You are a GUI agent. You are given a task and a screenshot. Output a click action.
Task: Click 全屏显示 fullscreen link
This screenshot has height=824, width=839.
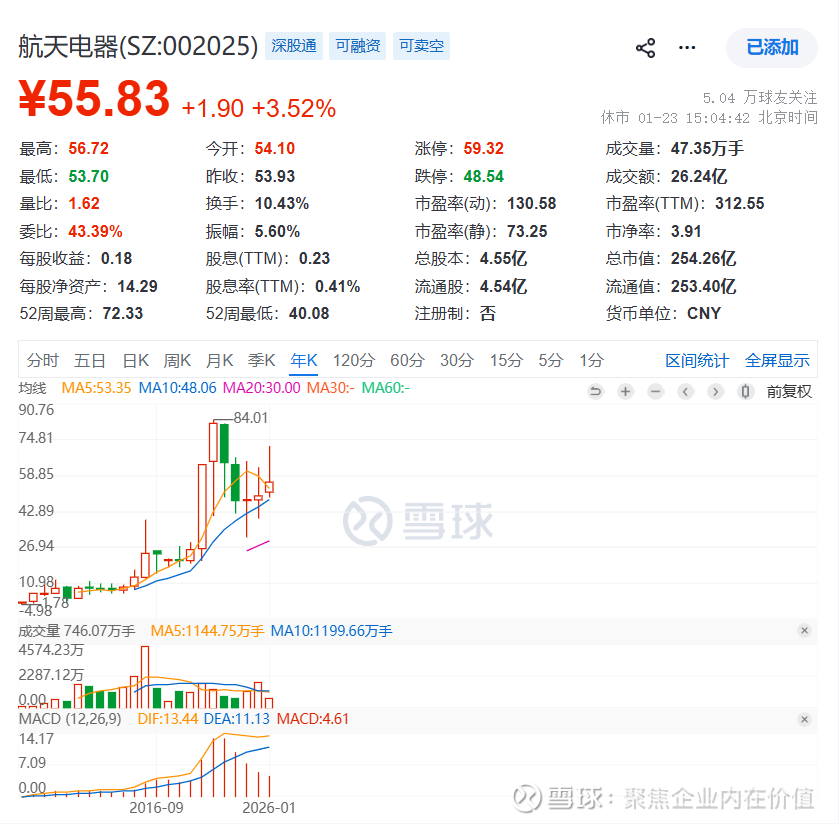777,361
